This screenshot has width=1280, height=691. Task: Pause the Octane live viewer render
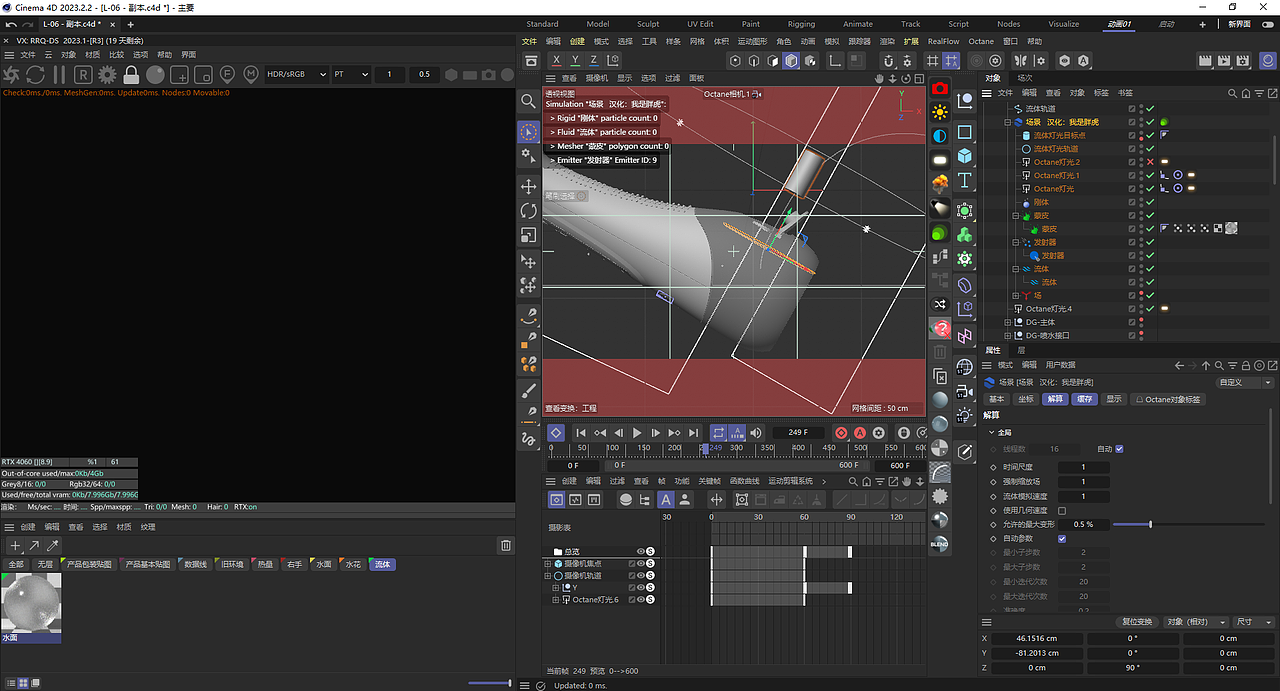click(59, 74)
